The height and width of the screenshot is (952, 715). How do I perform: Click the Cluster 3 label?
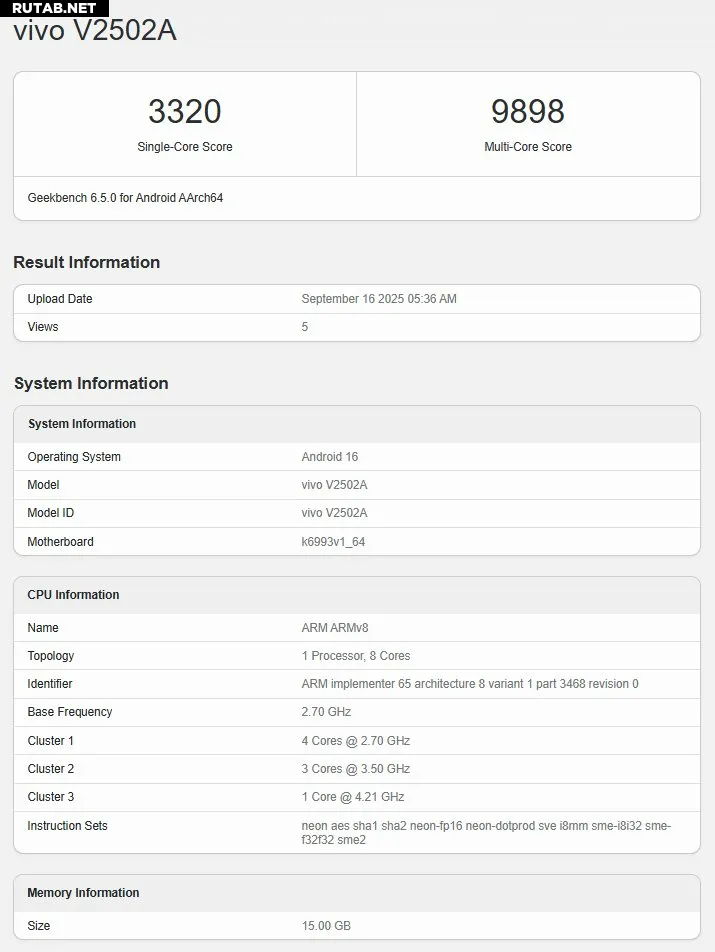pyautogui.click(x=50, y=797)
